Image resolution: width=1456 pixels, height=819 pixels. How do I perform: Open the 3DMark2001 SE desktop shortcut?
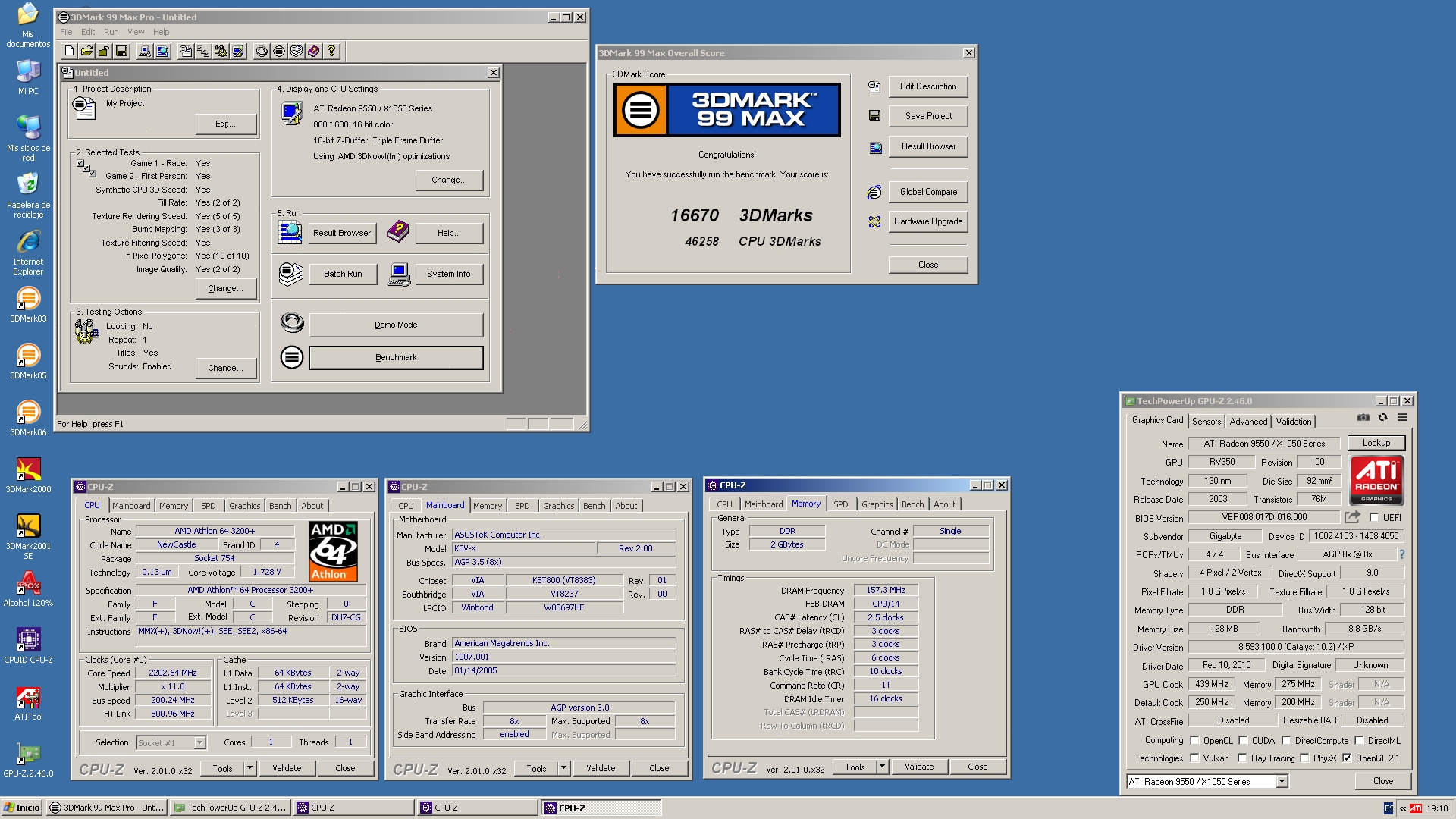pyautogui.click(x=28, y=536)
